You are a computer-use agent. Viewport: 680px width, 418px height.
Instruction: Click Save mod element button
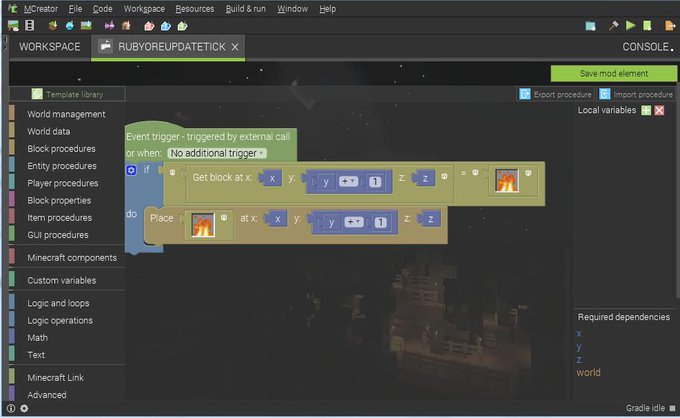click(614, 74)
